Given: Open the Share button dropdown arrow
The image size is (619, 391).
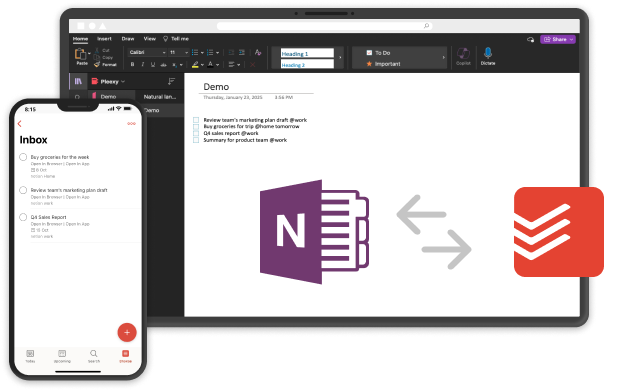Looking at the screenshot, I should click(x=571, y=39).
